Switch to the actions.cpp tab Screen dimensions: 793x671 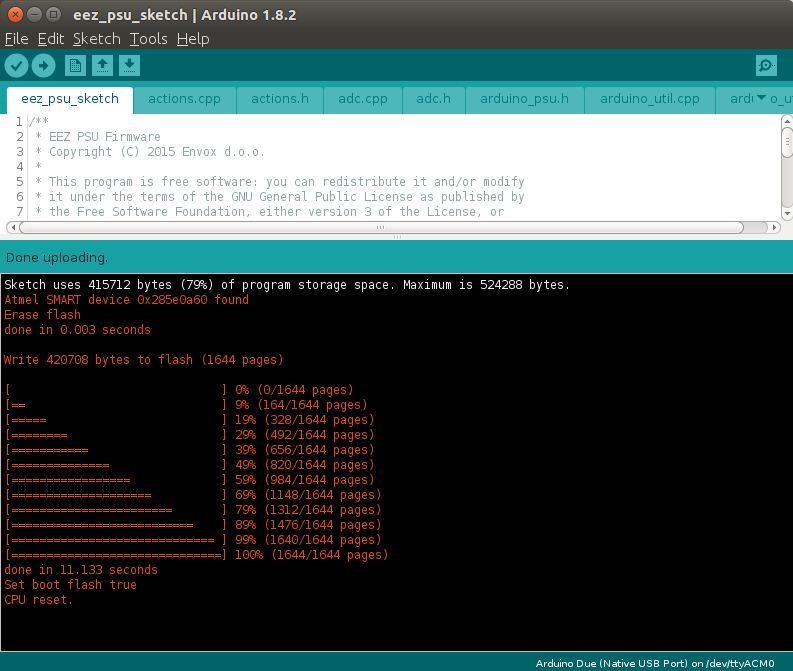click(184, 99)
